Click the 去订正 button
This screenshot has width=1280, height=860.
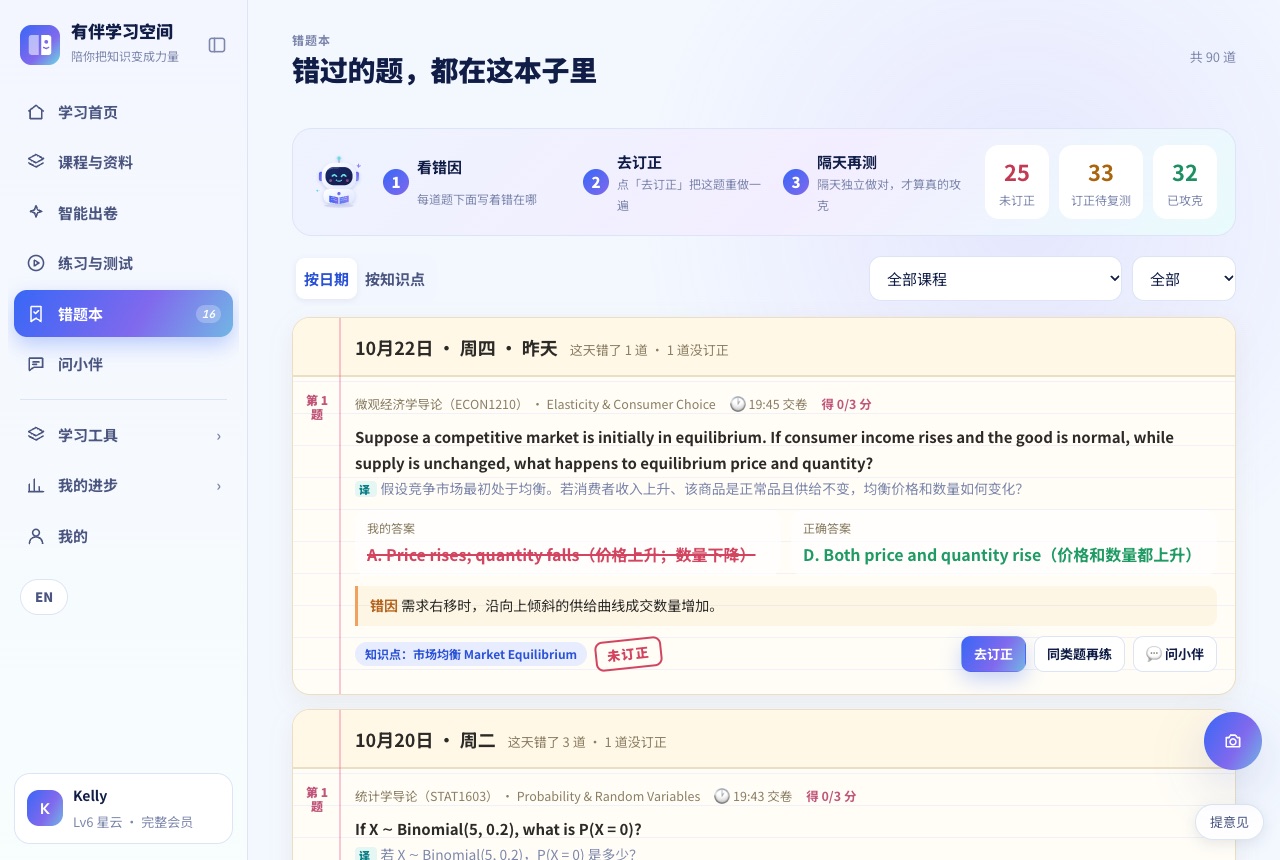point(993,654)
